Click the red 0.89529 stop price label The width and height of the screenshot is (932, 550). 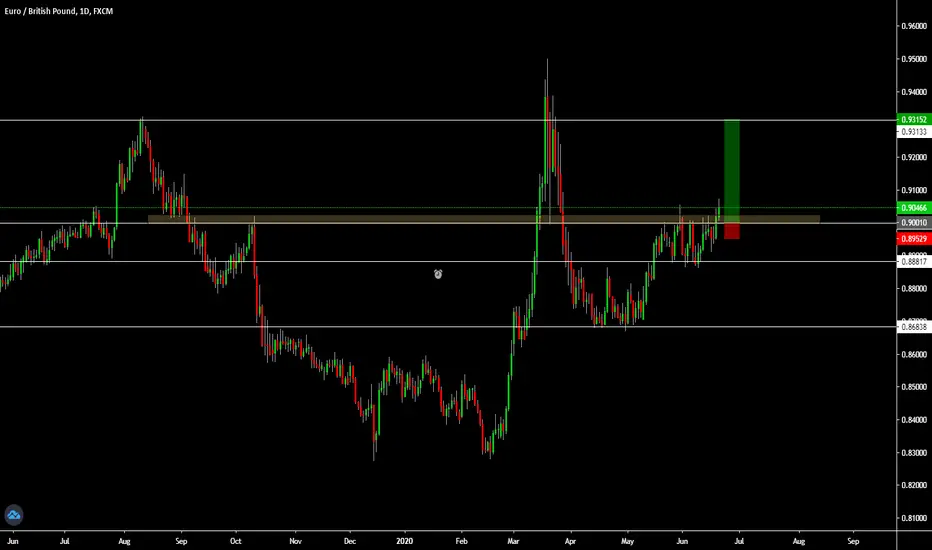pos(914,238)
